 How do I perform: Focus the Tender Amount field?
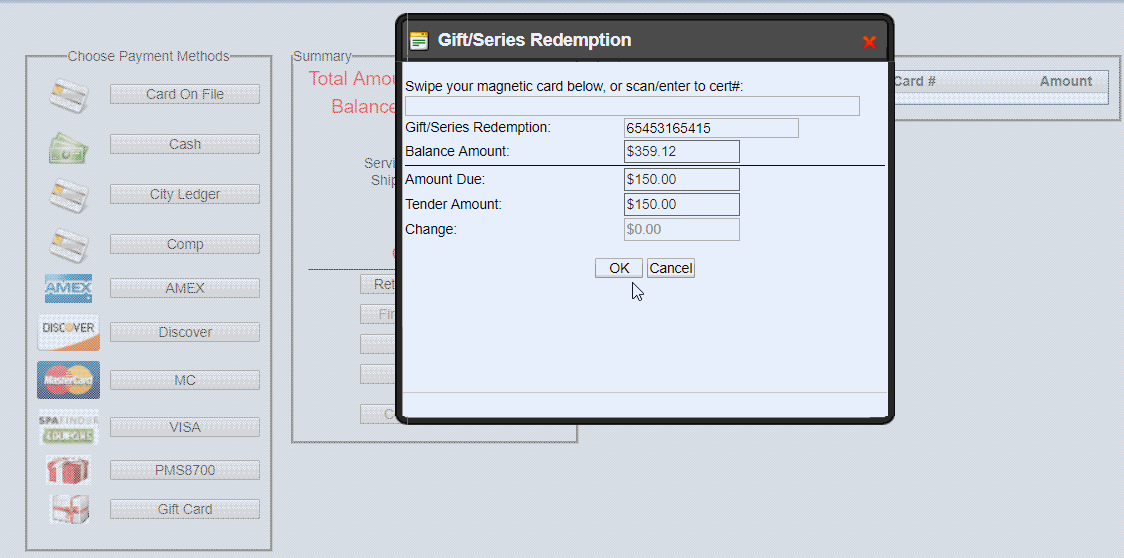tap(682, 205)
